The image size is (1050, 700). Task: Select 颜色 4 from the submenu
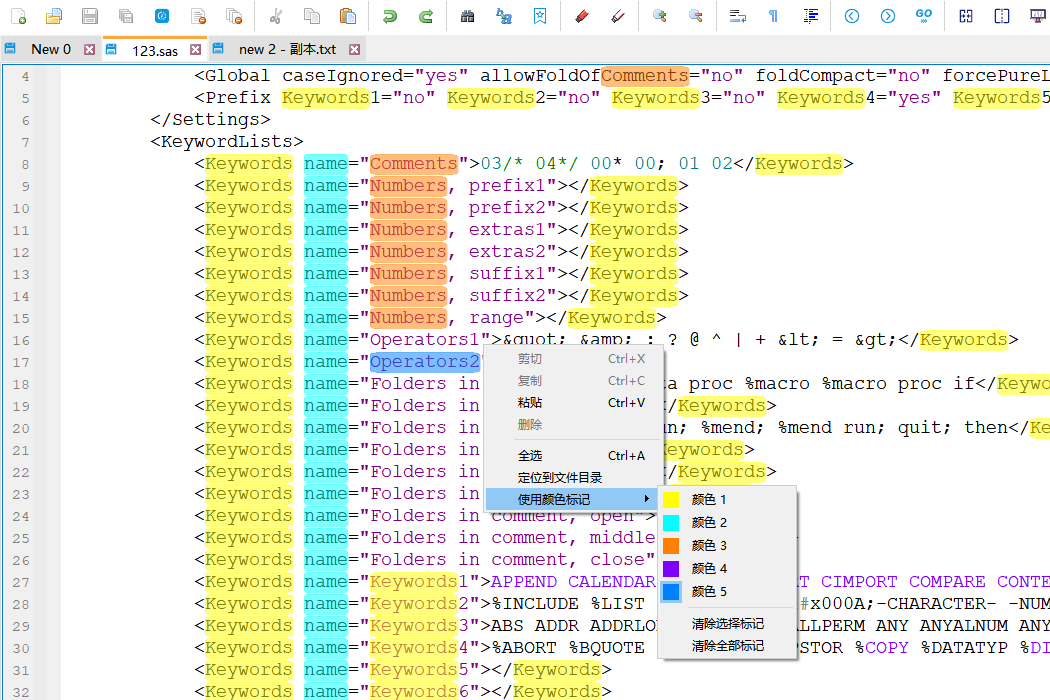(x=727, y=569)
